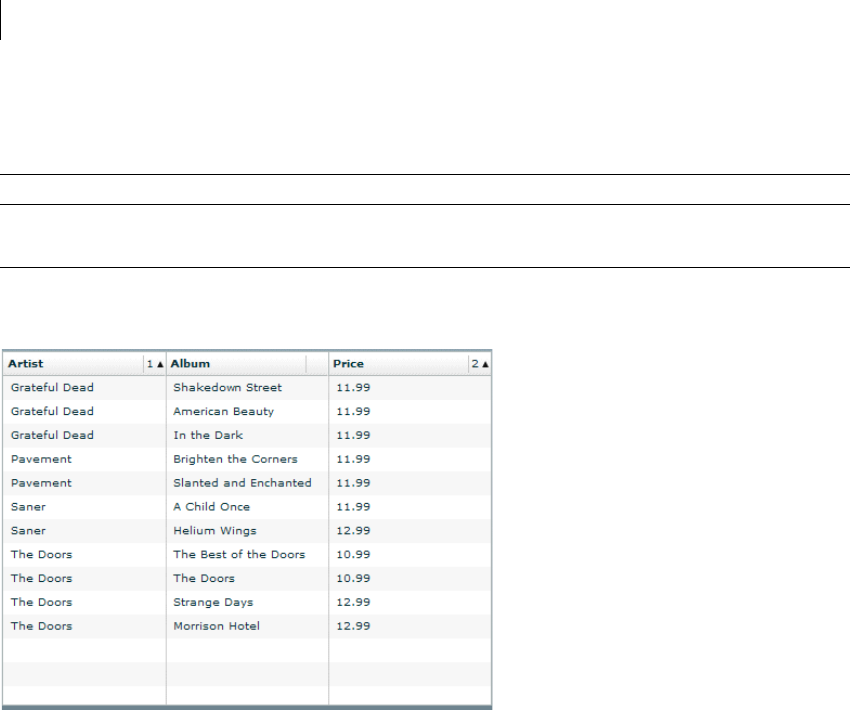Toggle Price sort order arrow labeled 2

pos(480,364)
